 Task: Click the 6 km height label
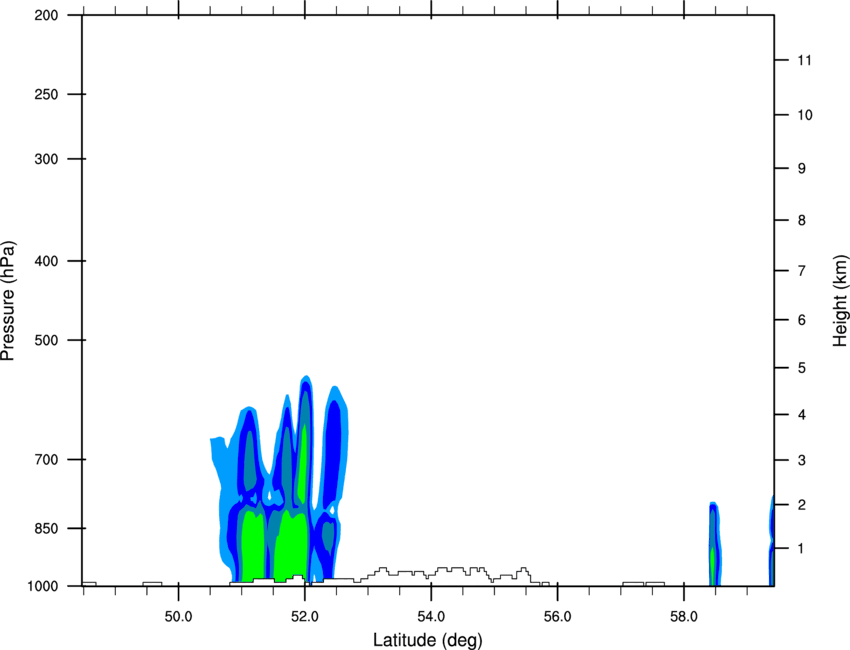(x=801, y=320)
